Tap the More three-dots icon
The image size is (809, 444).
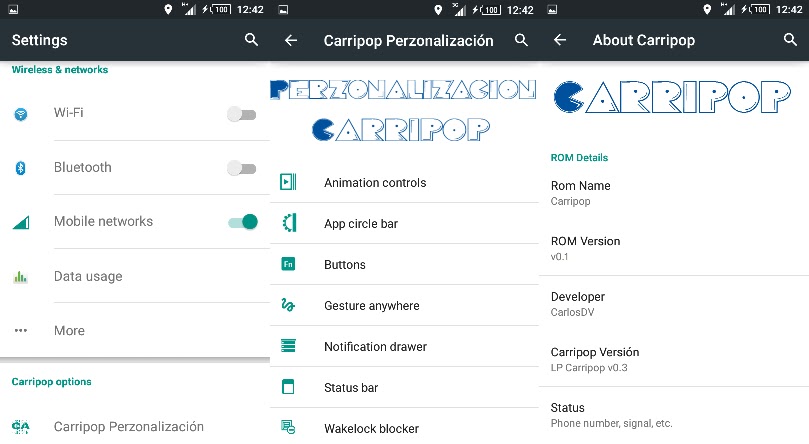click(x=21, y=331)
